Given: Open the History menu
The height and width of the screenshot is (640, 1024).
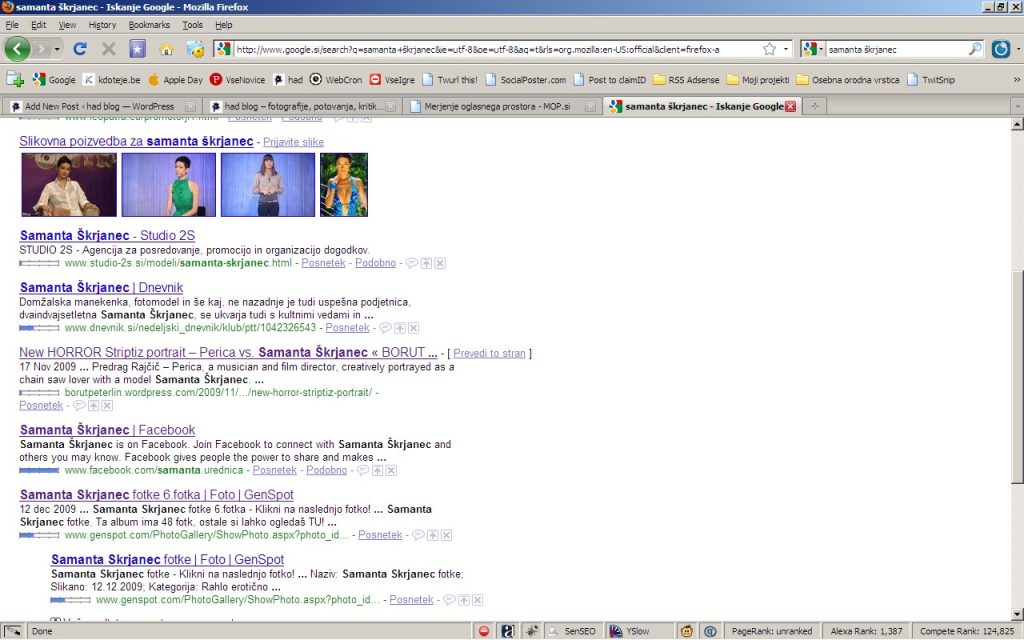Looking at the screenshot, I should click(102, 25).
